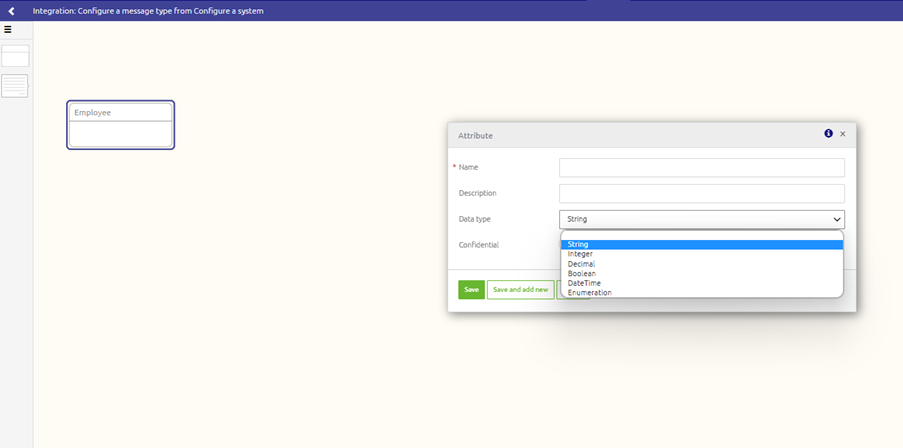Image resolution: width=903 pixels, height=448 pixels.
Task: Click the Data type label
Action: (475, 219)
